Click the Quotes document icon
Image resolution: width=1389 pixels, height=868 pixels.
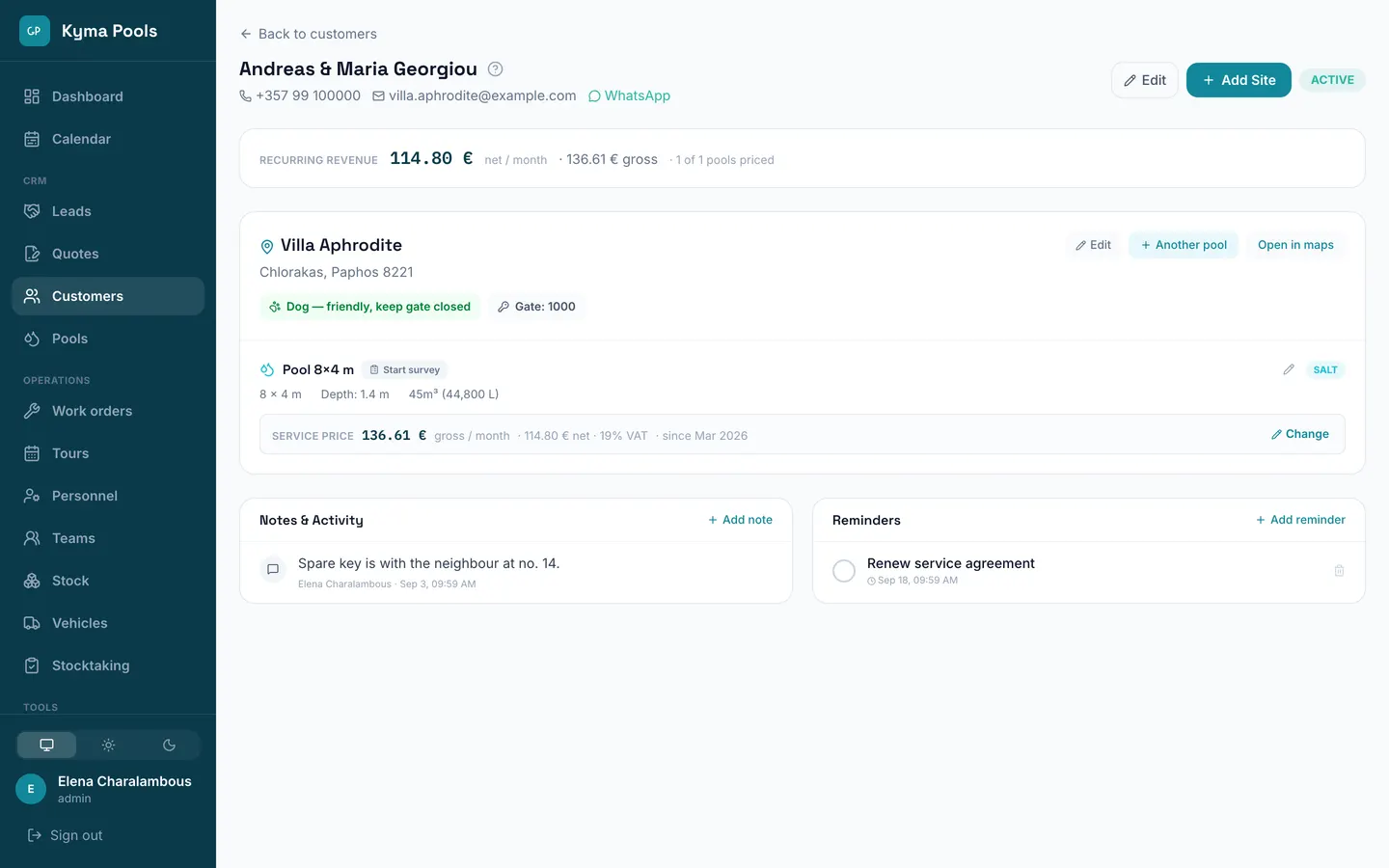tap(32, 254)
